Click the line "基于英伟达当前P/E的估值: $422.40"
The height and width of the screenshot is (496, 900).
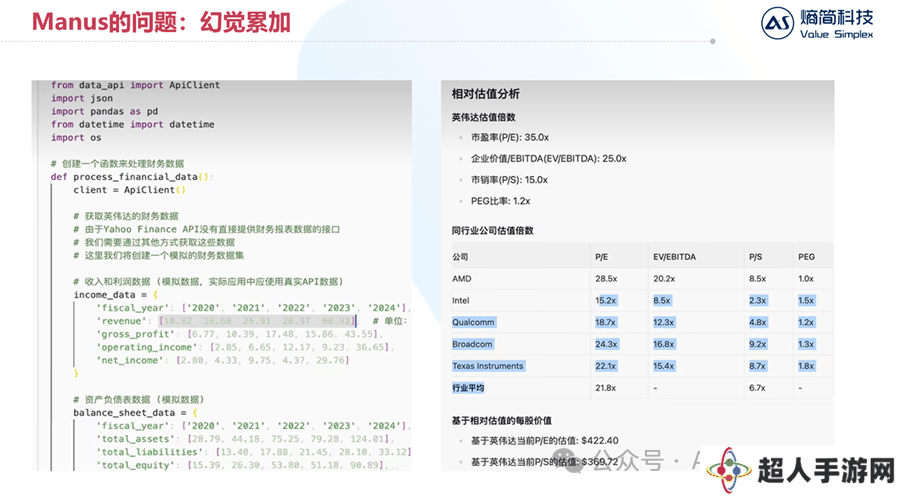click(x=545, y=440)
